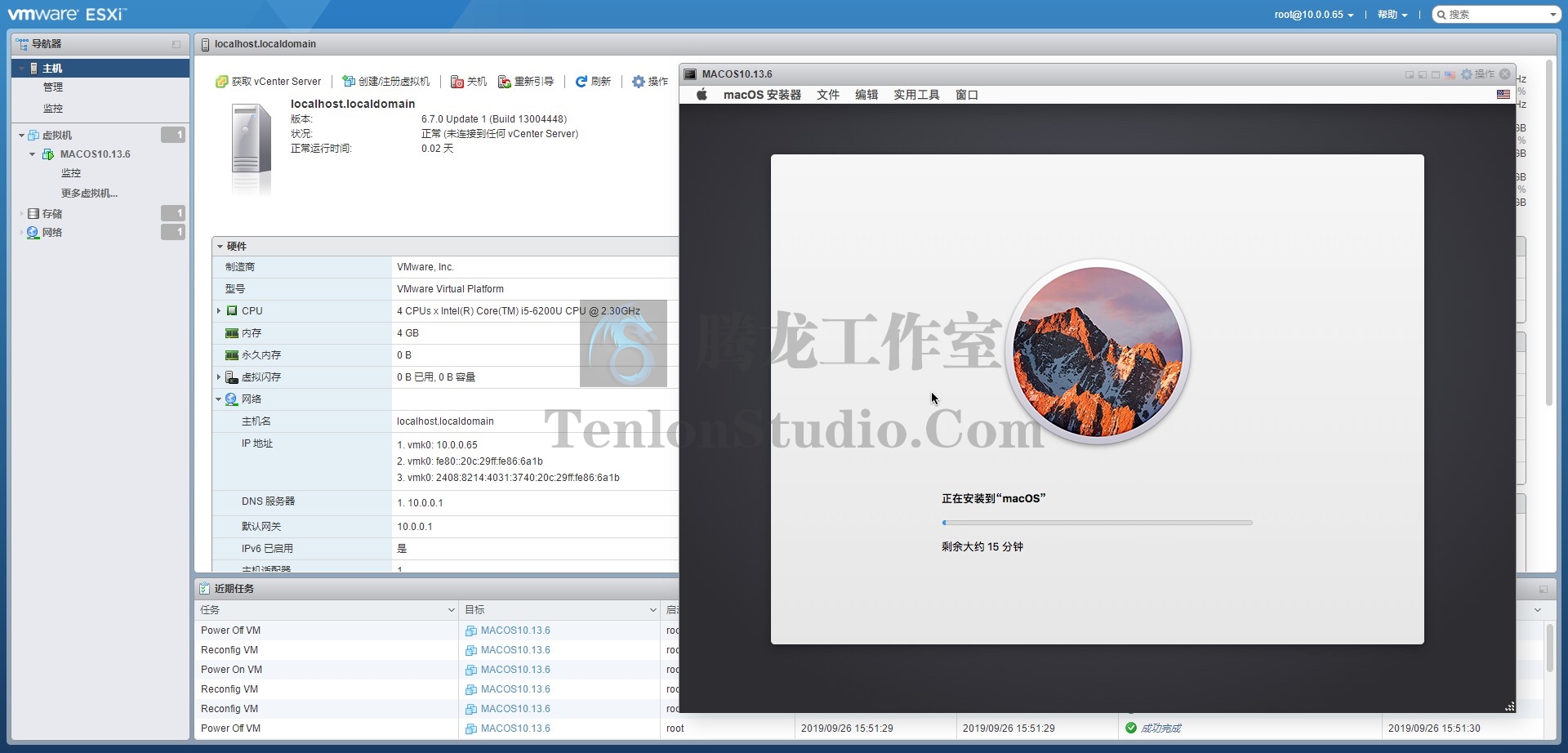Click the 网络 globe icon in hardware list
Image resolution: width=1568 pixels, height=753 pixels.
pyautogui.click(x=232, y=399)
